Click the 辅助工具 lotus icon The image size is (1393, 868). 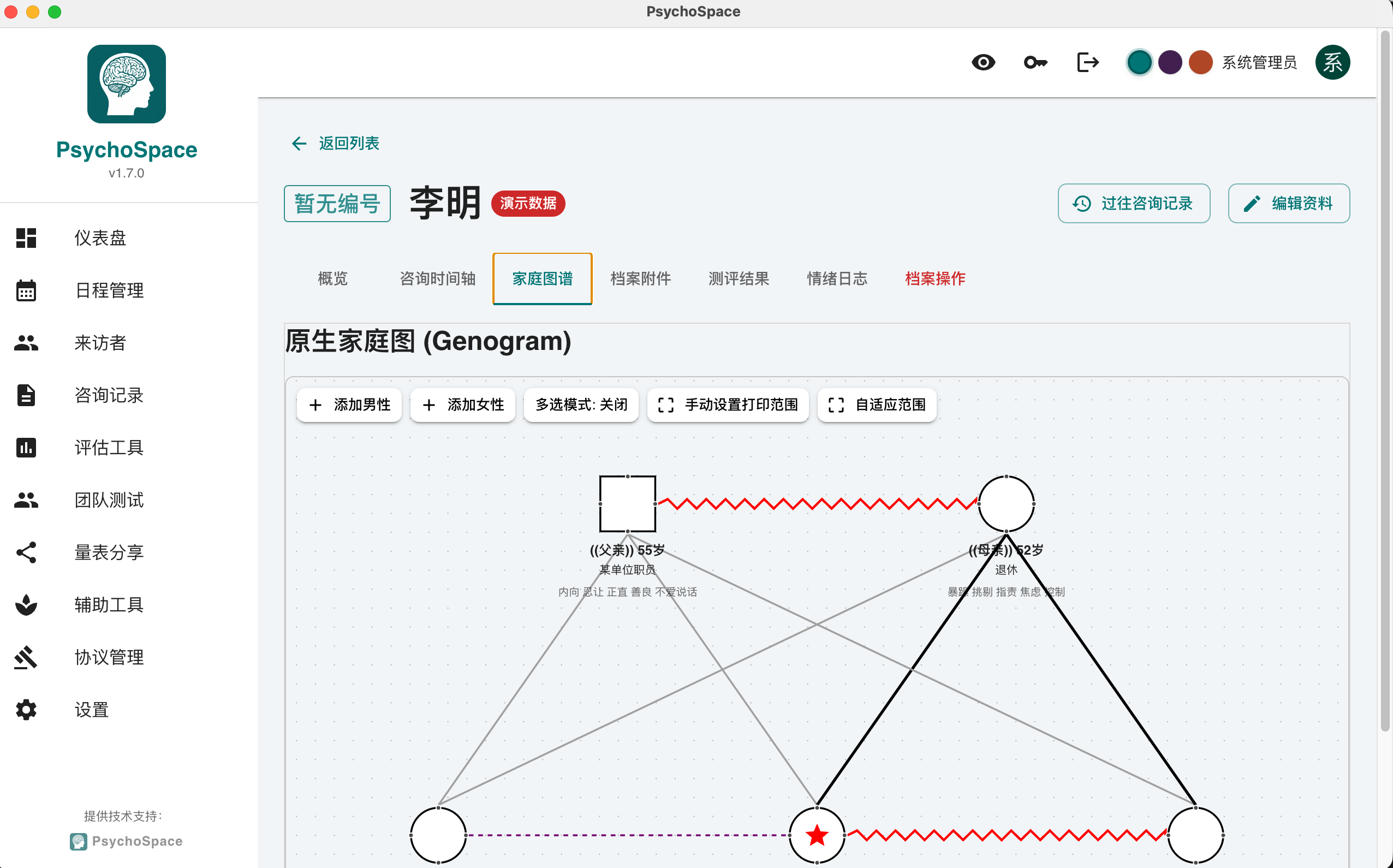26,604
